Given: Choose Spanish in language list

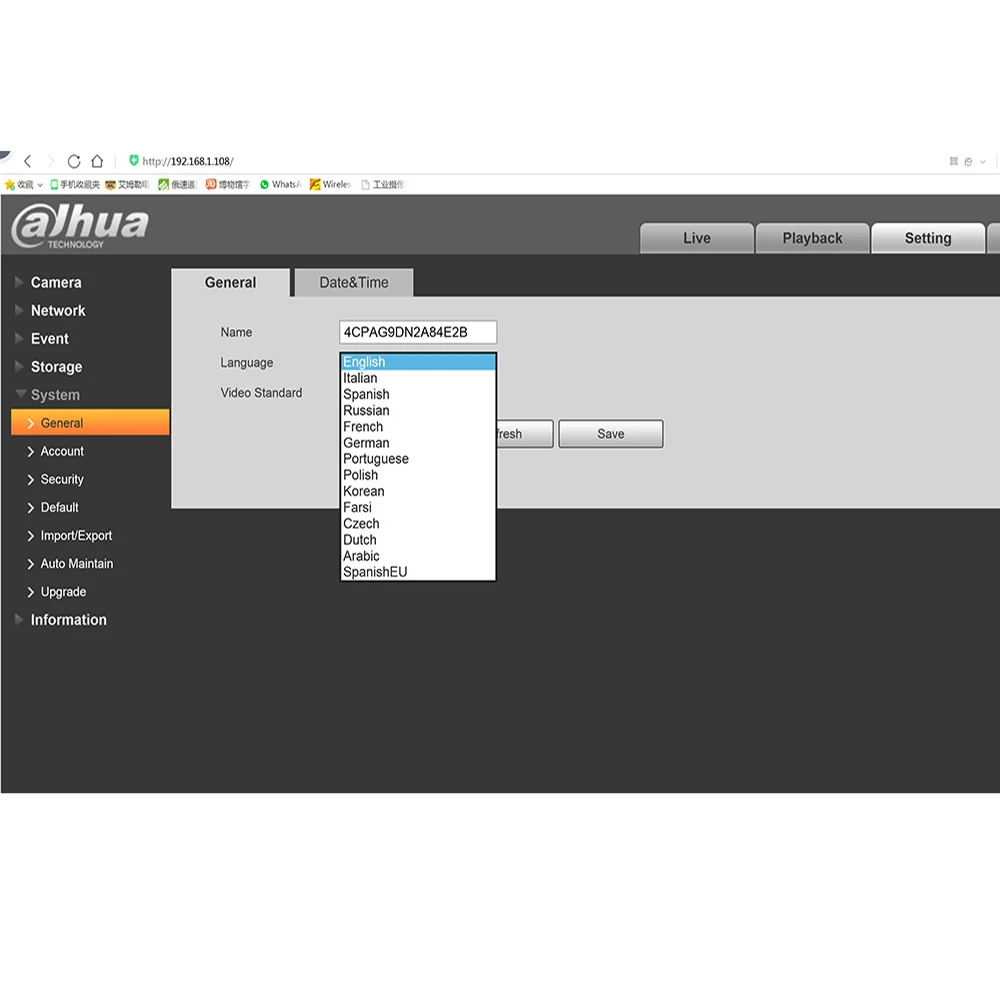Looking at the screenshot, I should pyautogui.click(x=418, y=394).
